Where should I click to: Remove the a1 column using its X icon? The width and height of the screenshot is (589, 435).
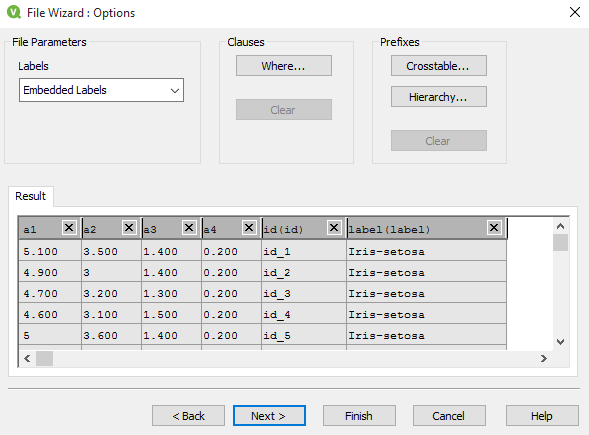[69, 228]
